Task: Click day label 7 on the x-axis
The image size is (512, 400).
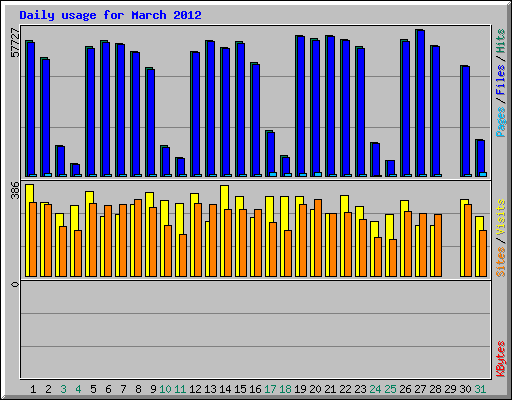Action: click(123, 389)
